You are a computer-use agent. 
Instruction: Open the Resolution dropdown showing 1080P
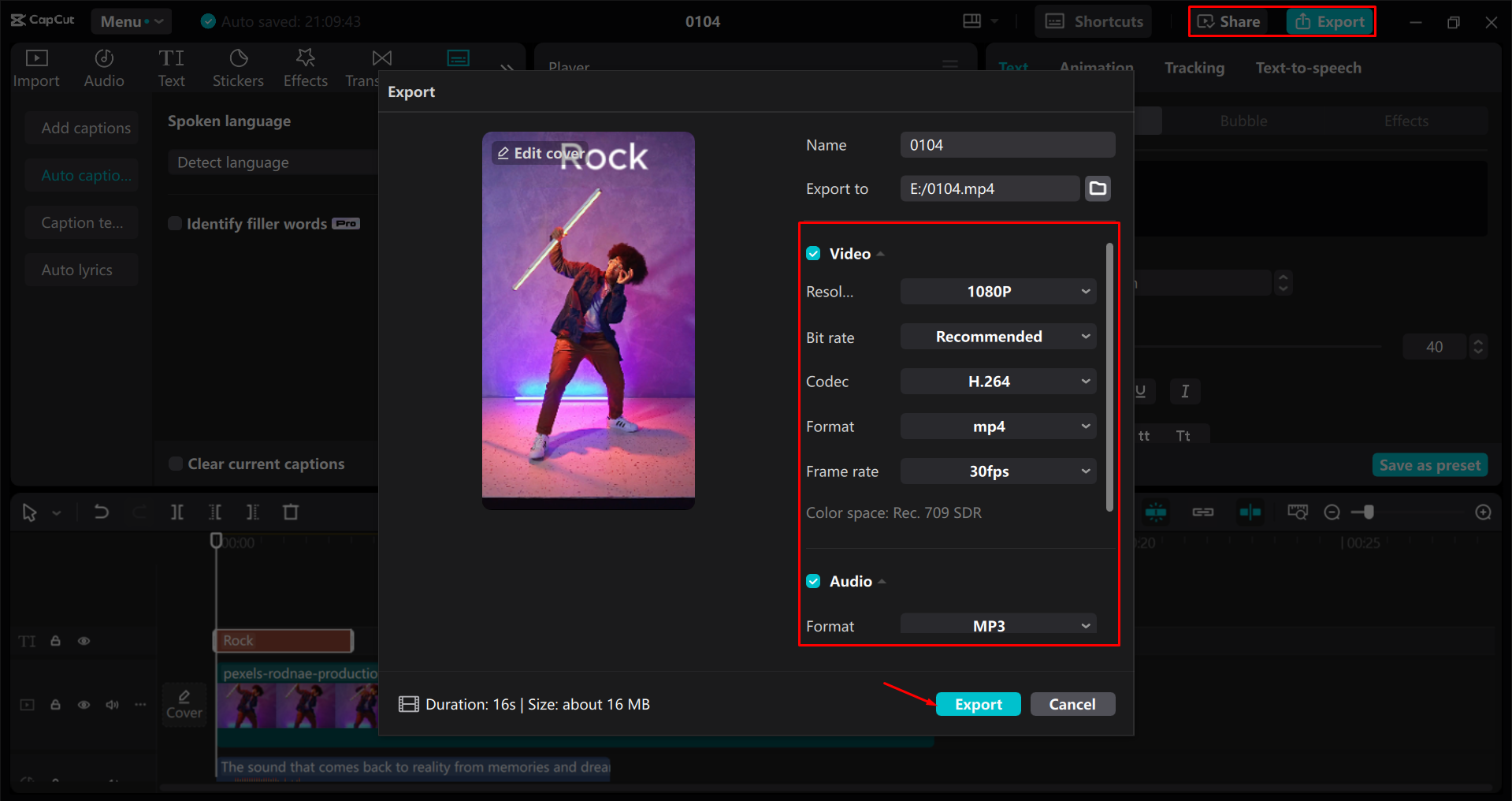click(997, 291)
